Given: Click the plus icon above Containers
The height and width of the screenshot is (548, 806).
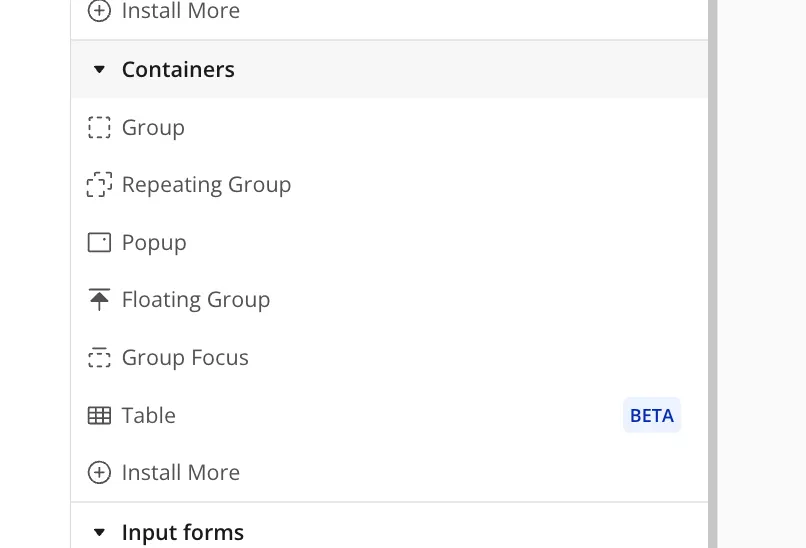Looking at the screenshot, I should tap(99, 12).
